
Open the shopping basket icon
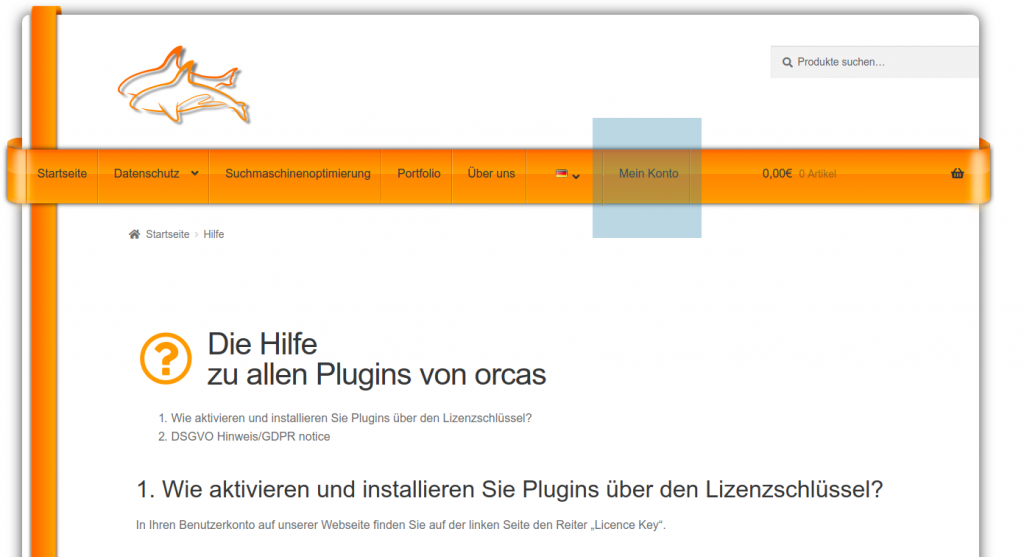[957, 173]
